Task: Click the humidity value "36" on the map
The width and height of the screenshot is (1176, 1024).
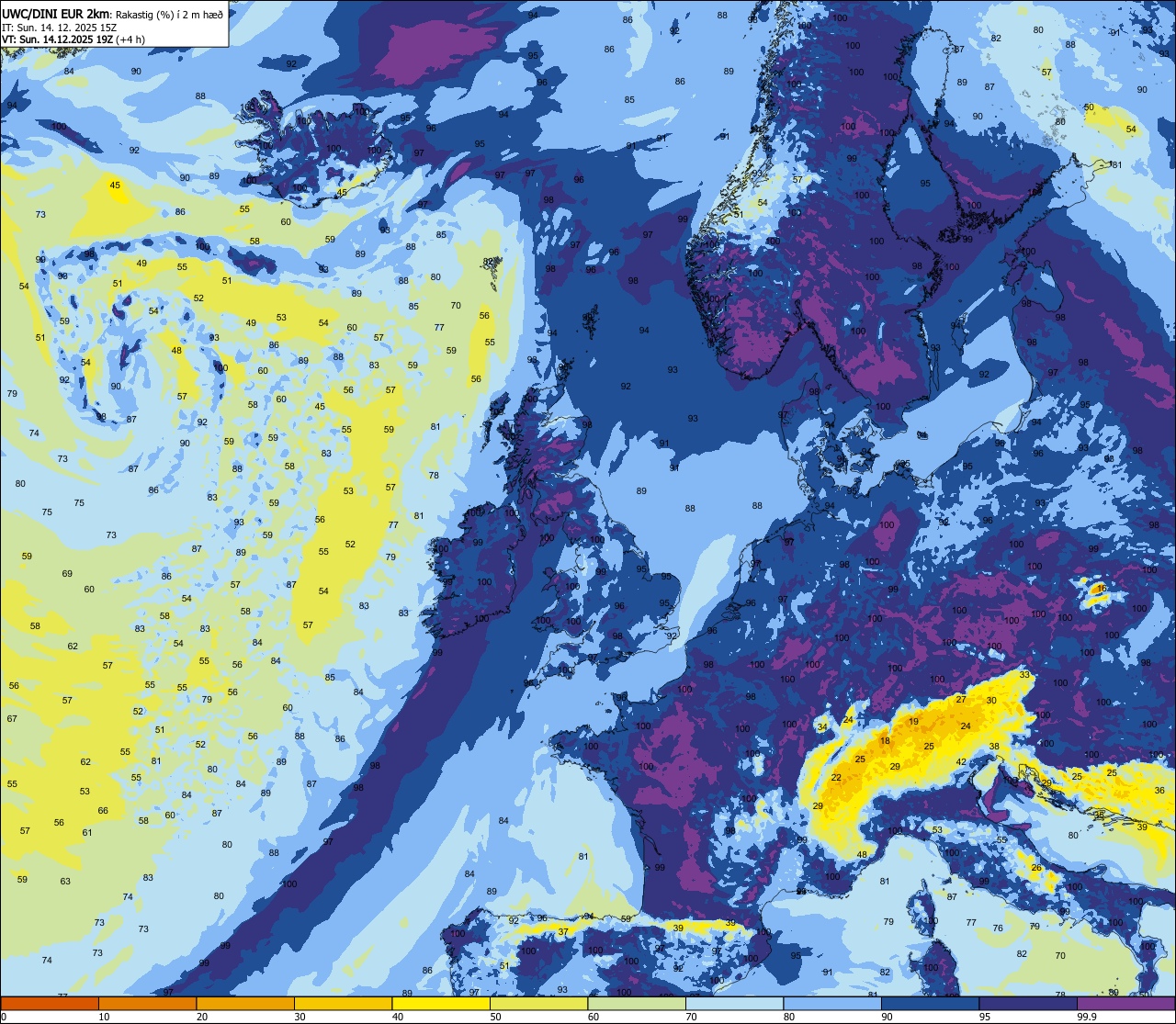Action: (1159, 791)
